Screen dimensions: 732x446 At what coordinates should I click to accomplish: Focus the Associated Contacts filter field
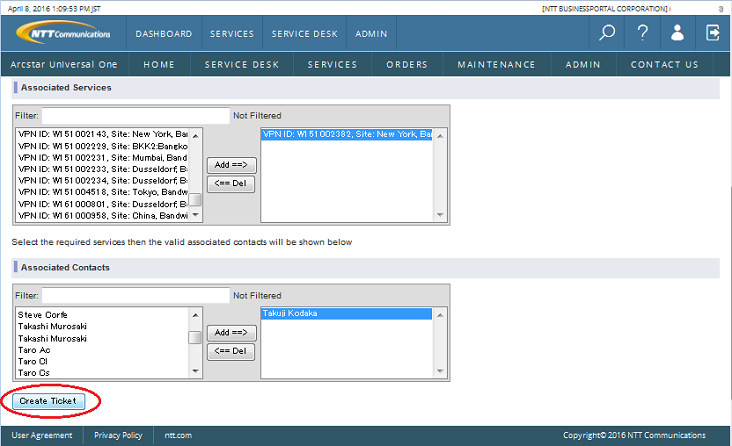pos(136,296)
